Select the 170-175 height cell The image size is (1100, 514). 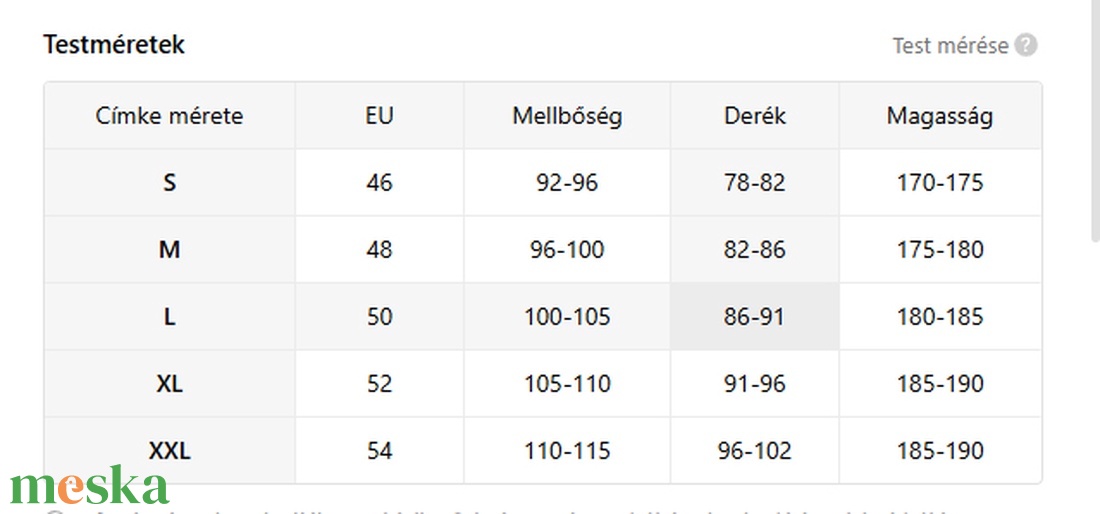tap(940, 183)
